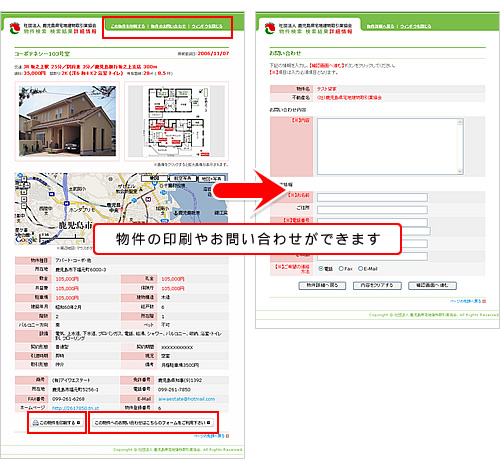The image size is (500, 470).
Task: Select the Fax contact method radio button
Action: [341, 268]
